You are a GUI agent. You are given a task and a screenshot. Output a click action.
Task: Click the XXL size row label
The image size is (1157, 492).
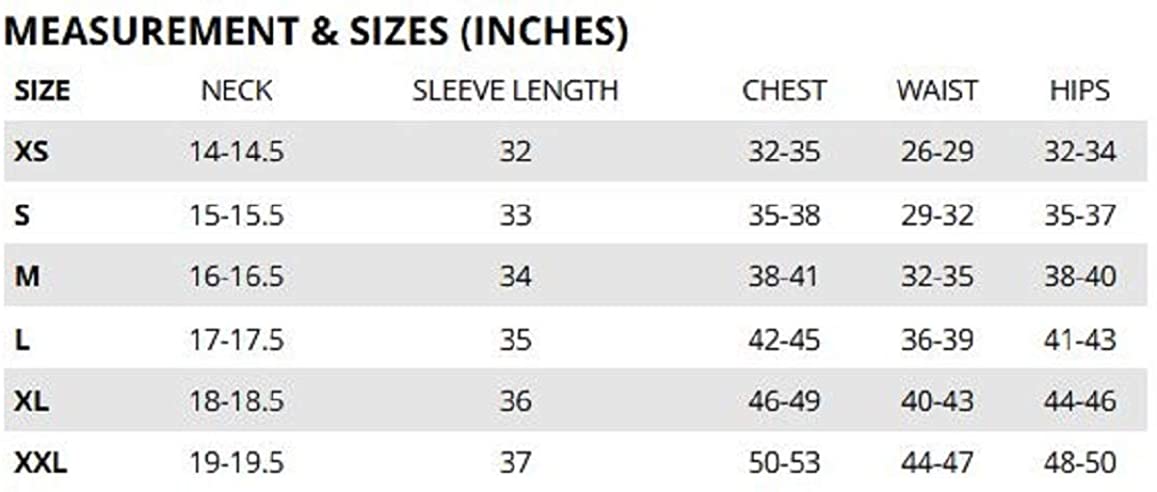tap(41, 463)
